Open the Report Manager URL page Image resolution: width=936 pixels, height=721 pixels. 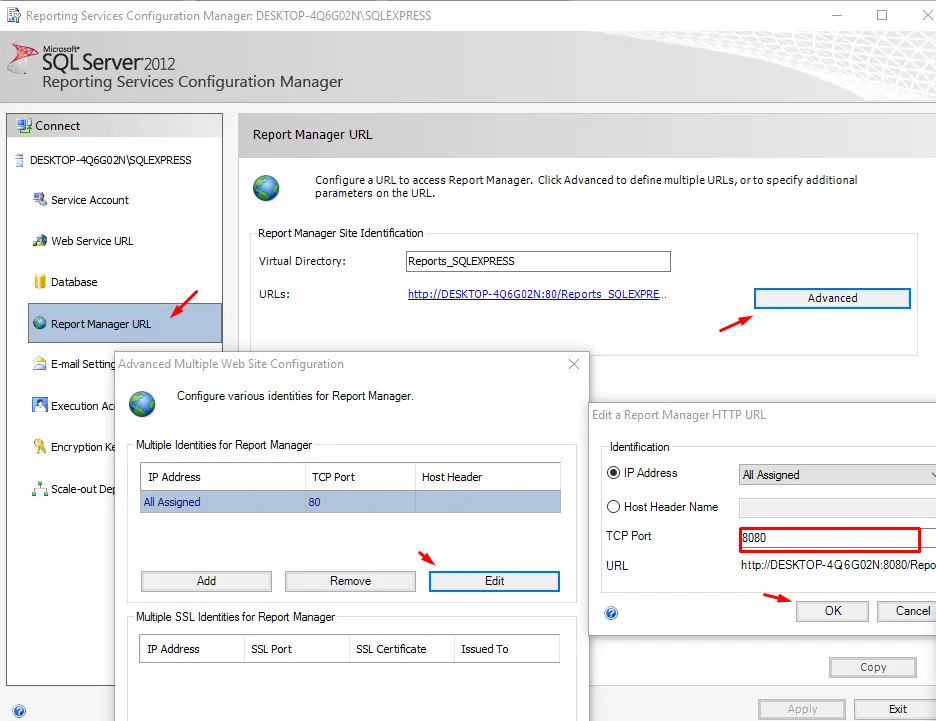coord(125,323)
